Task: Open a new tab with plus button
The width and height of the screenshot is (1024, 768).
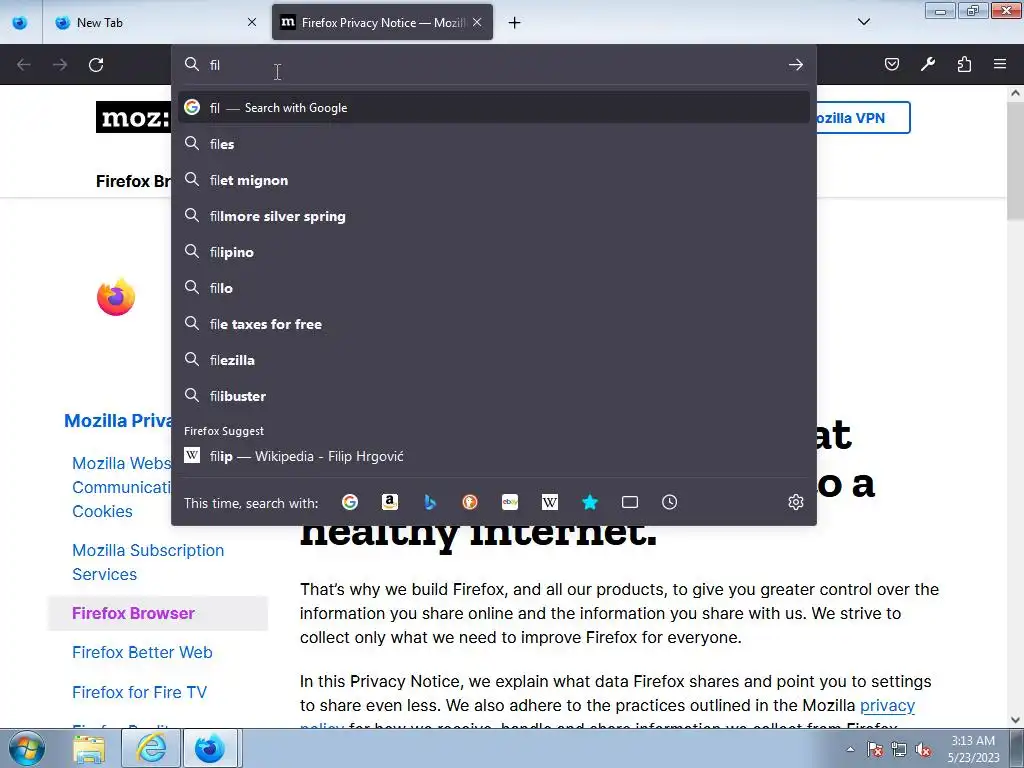Action: [x=515, y=23]
